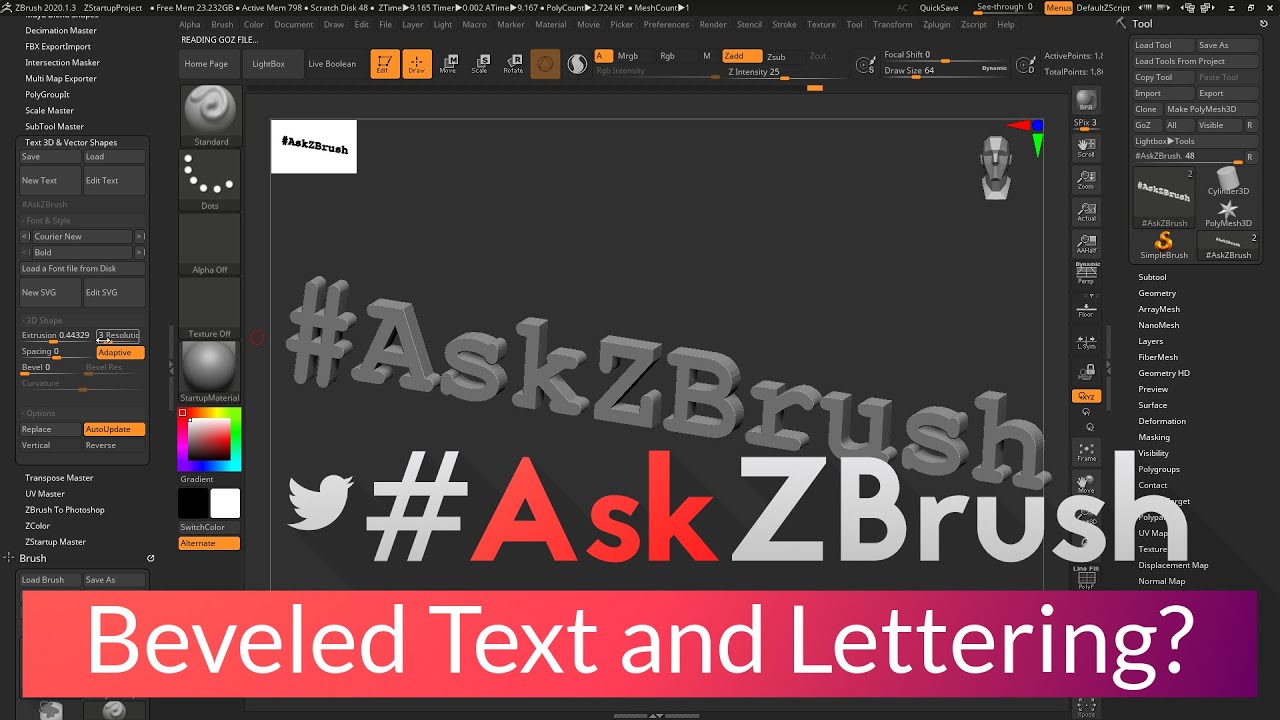Expand the NanoMesh section

tap(1158, 325)
